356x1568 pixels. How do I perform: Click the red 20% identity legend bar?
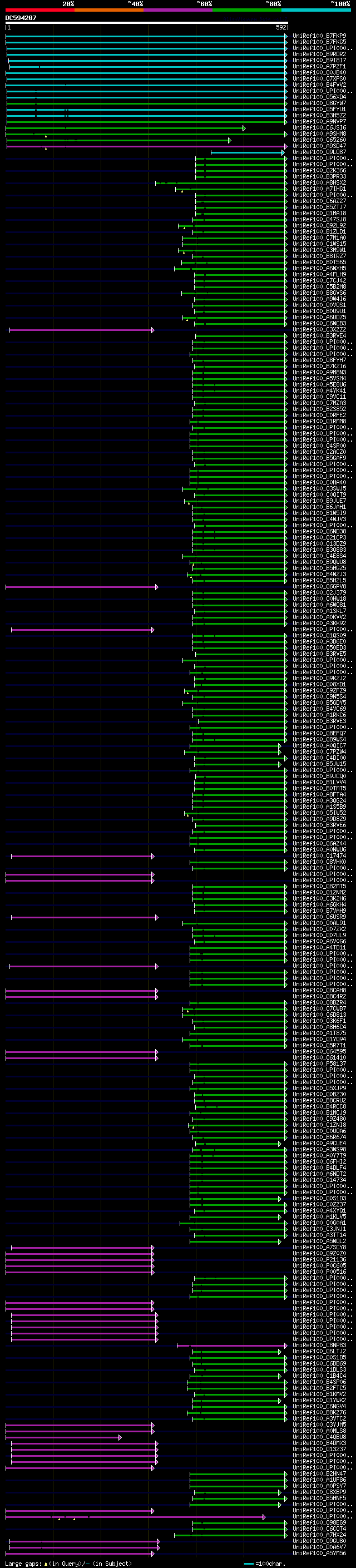40,10
